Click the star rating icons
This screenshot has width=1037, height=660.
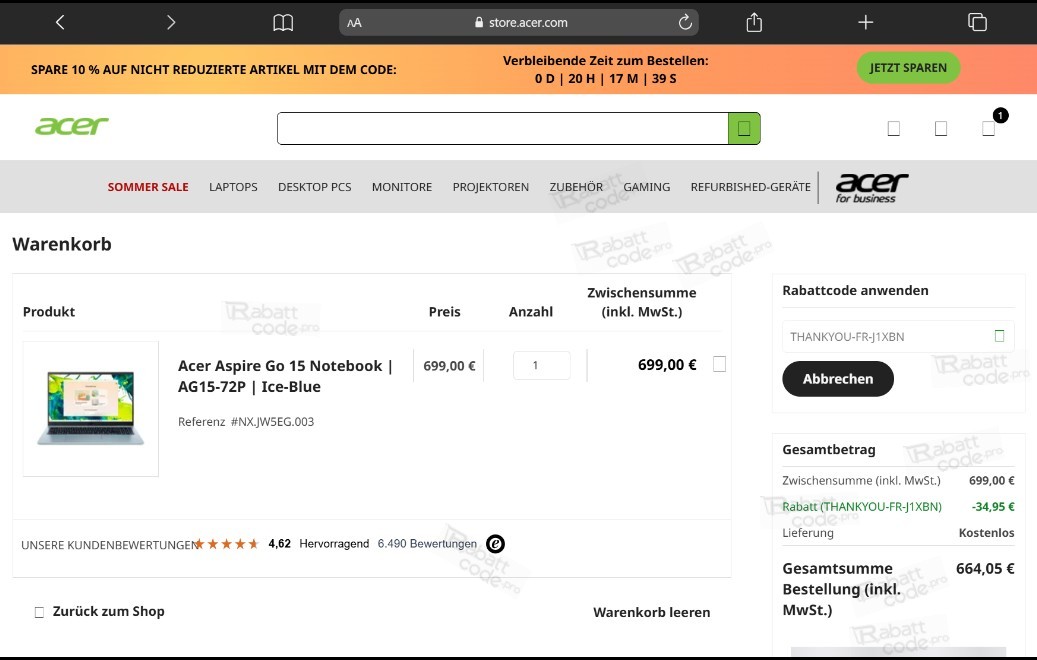(226, 544)
